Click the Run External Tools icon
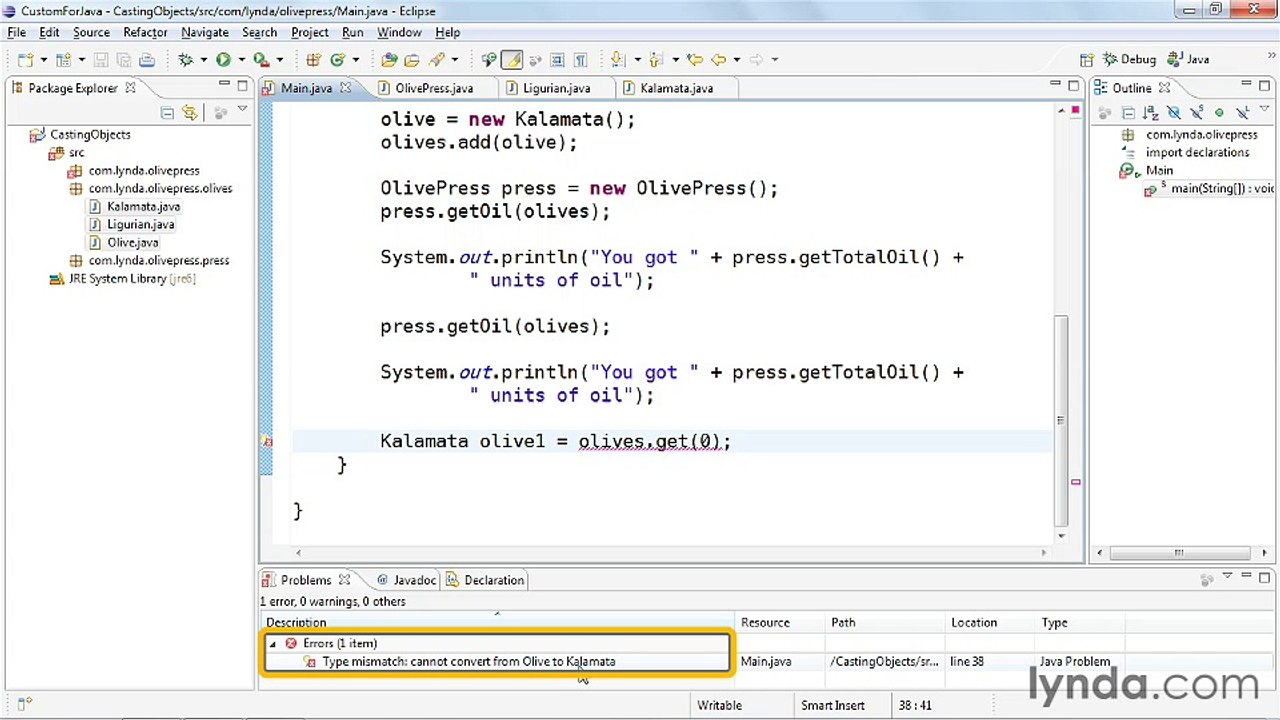 tap(261, 60)
